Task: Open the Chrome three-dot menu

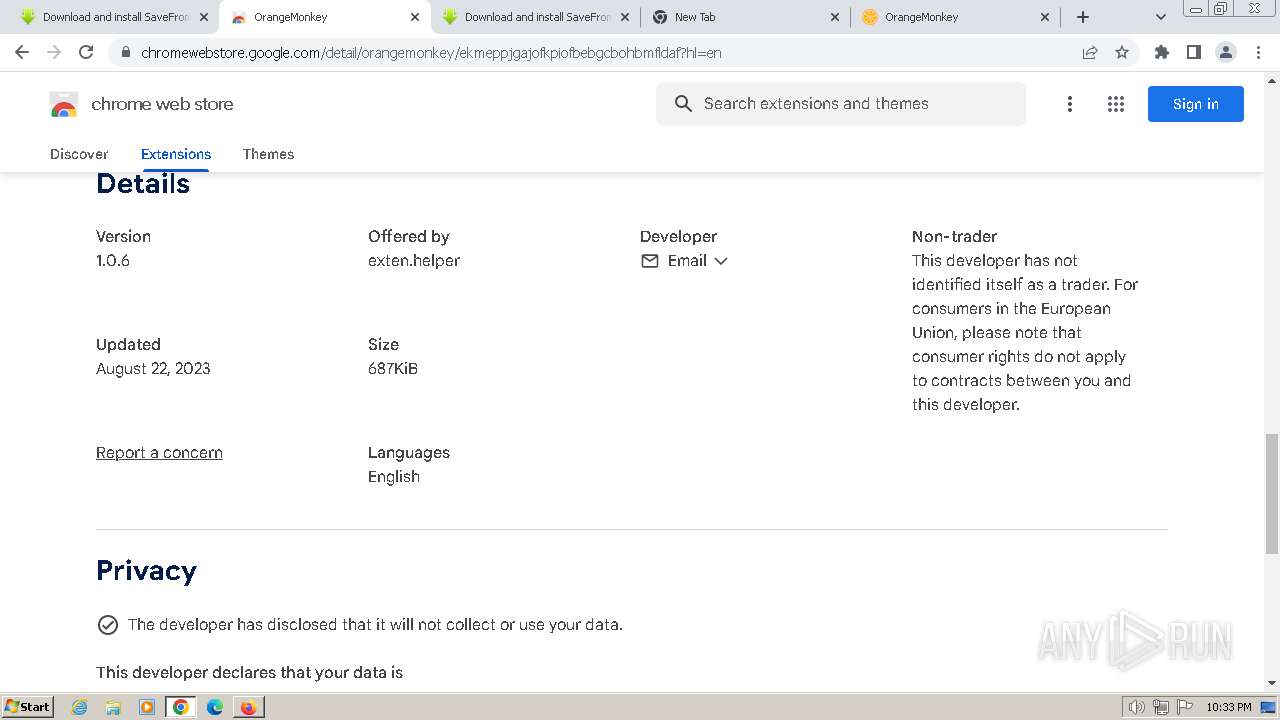Action: 1258,52
